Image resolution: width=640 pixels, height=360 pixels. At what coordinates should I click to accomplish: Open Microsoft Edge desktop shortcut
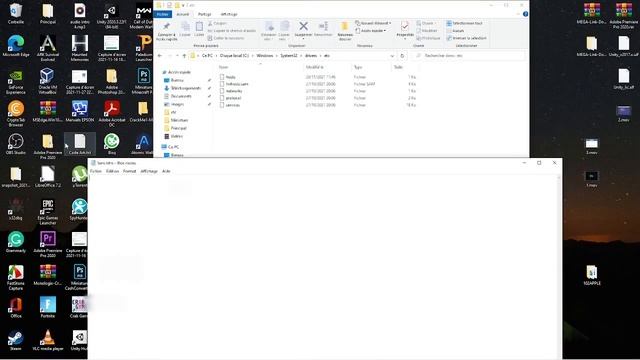[x=16, y=46]
